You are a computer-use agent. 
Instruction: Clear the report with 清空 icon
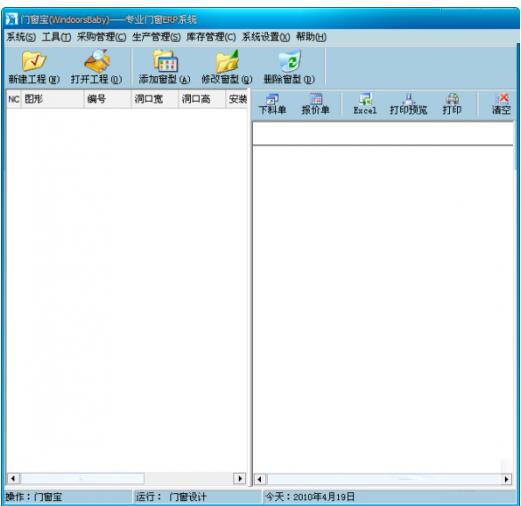click(x=501, y=104)
